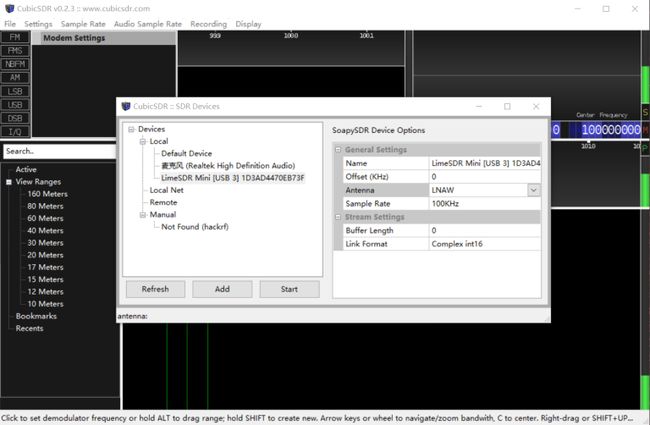Select the Recents tree item

click(29, 328)
